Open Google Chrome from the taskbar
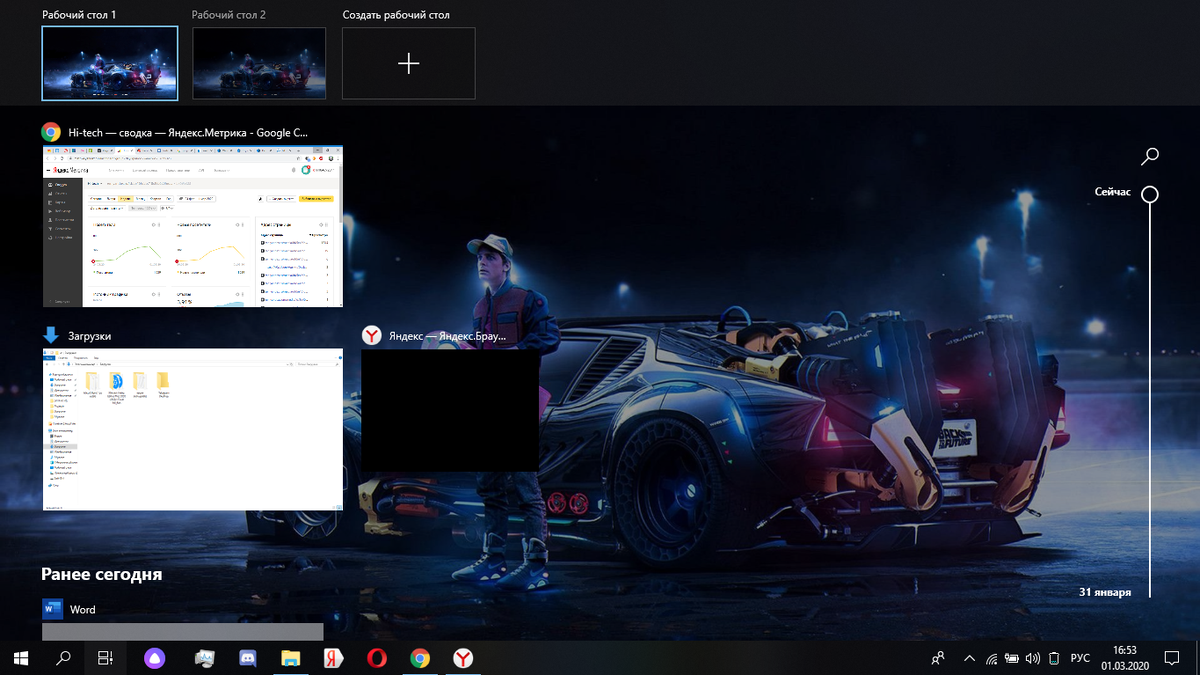Screen dimensions: 1200x675 click(420, 658)
